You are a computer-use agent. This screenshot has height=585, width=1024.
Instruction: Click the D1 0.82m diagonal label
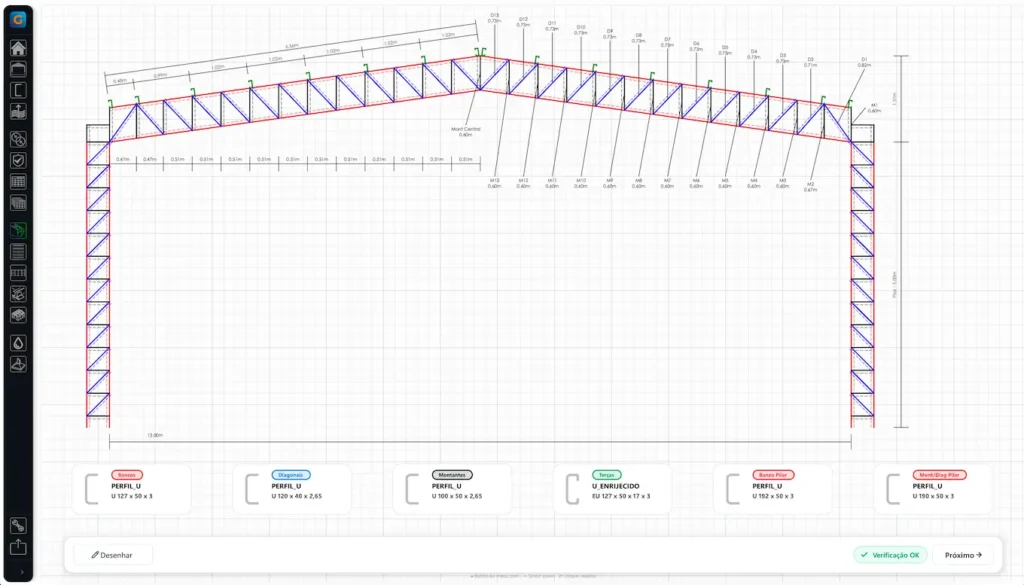(864, 63)
